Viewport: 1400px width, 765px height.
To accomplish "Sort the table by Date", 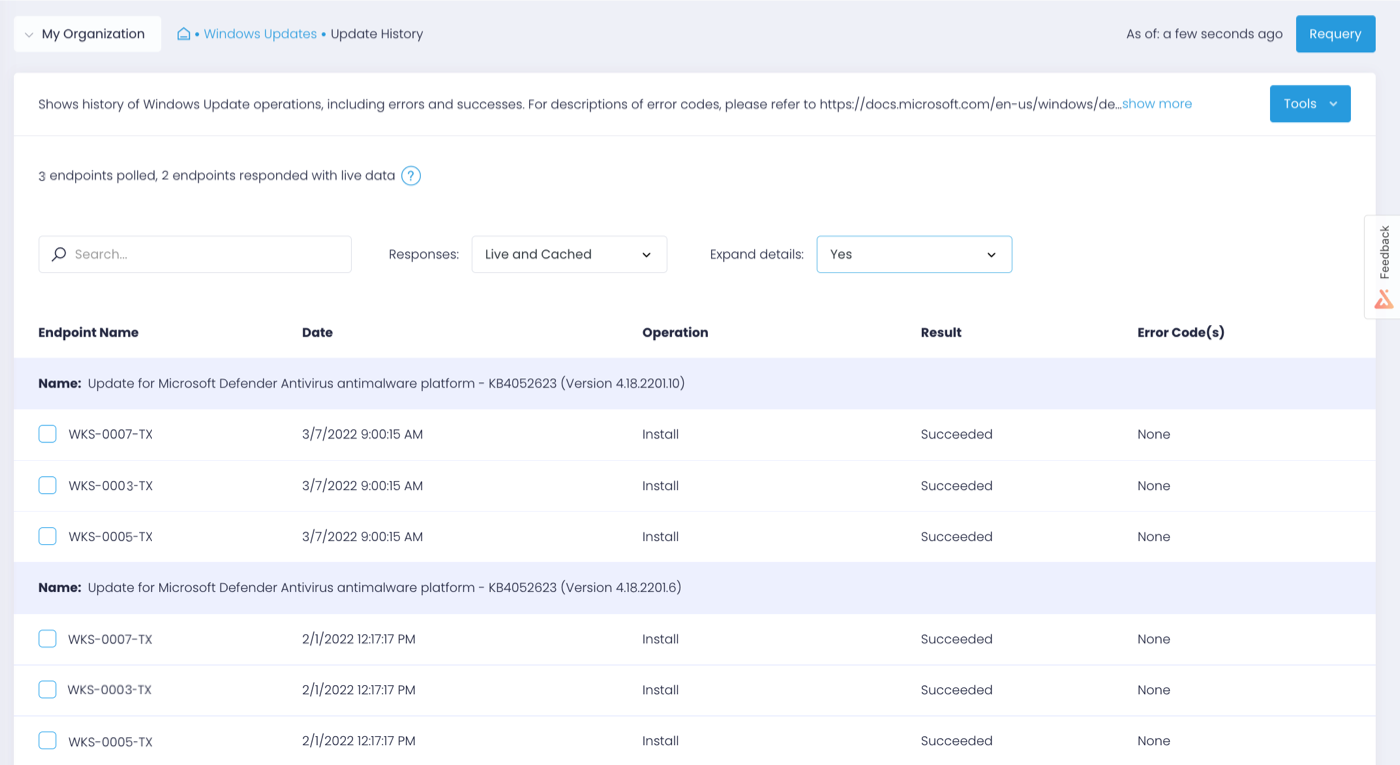I will click(x=317, y=332).
